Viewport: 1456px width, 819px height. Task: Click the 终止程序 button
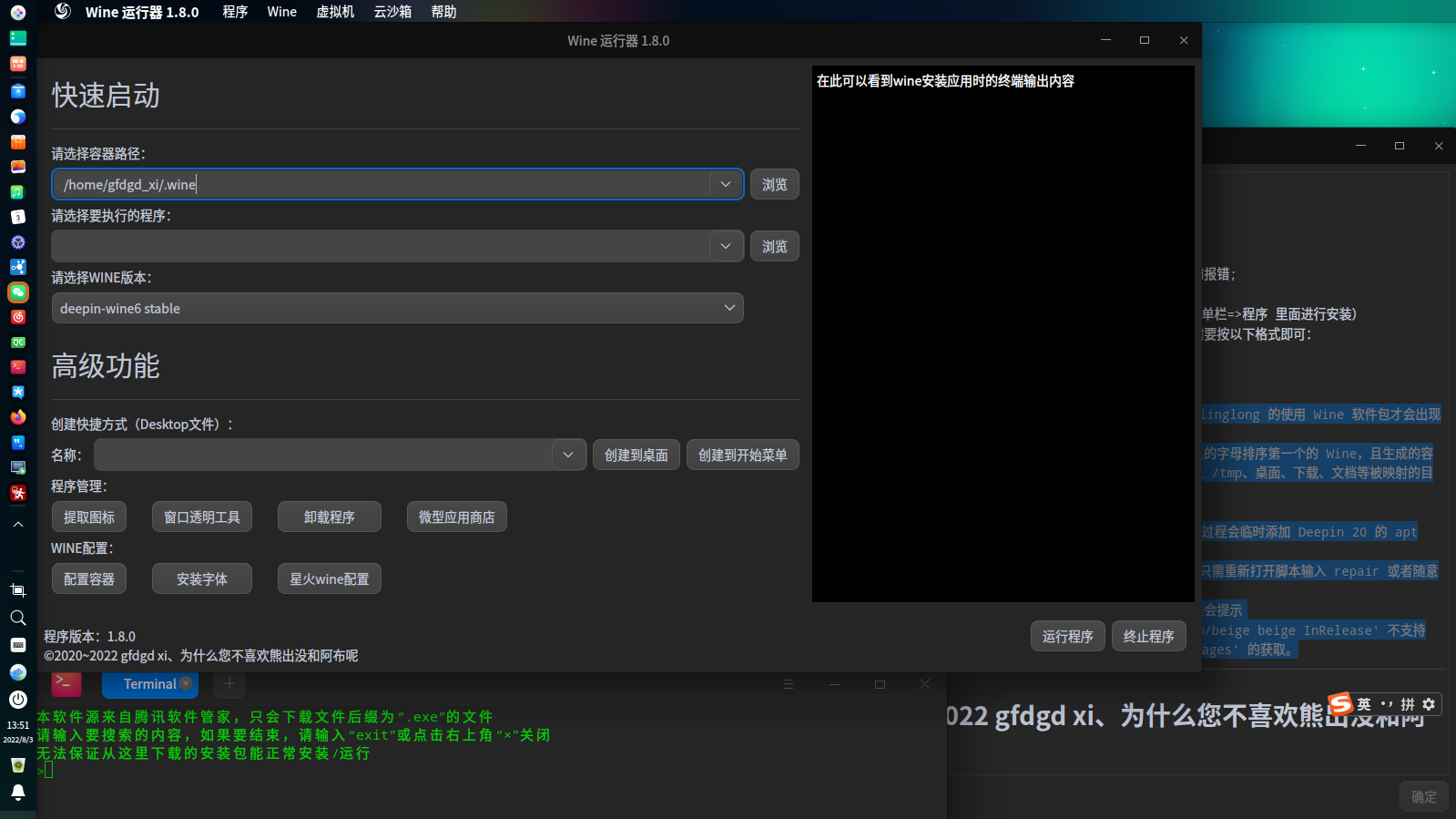1149,636
